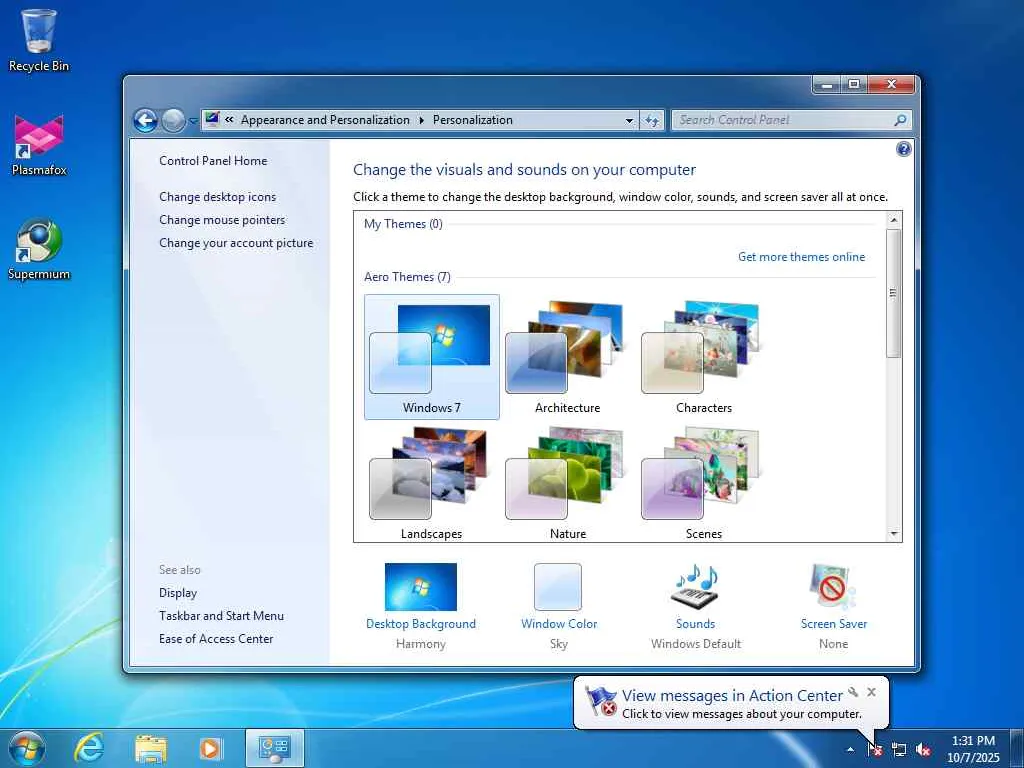Viewport: 1024px width, 768px height.
Task: Open Help with the question mark icon
Action: 903,149
